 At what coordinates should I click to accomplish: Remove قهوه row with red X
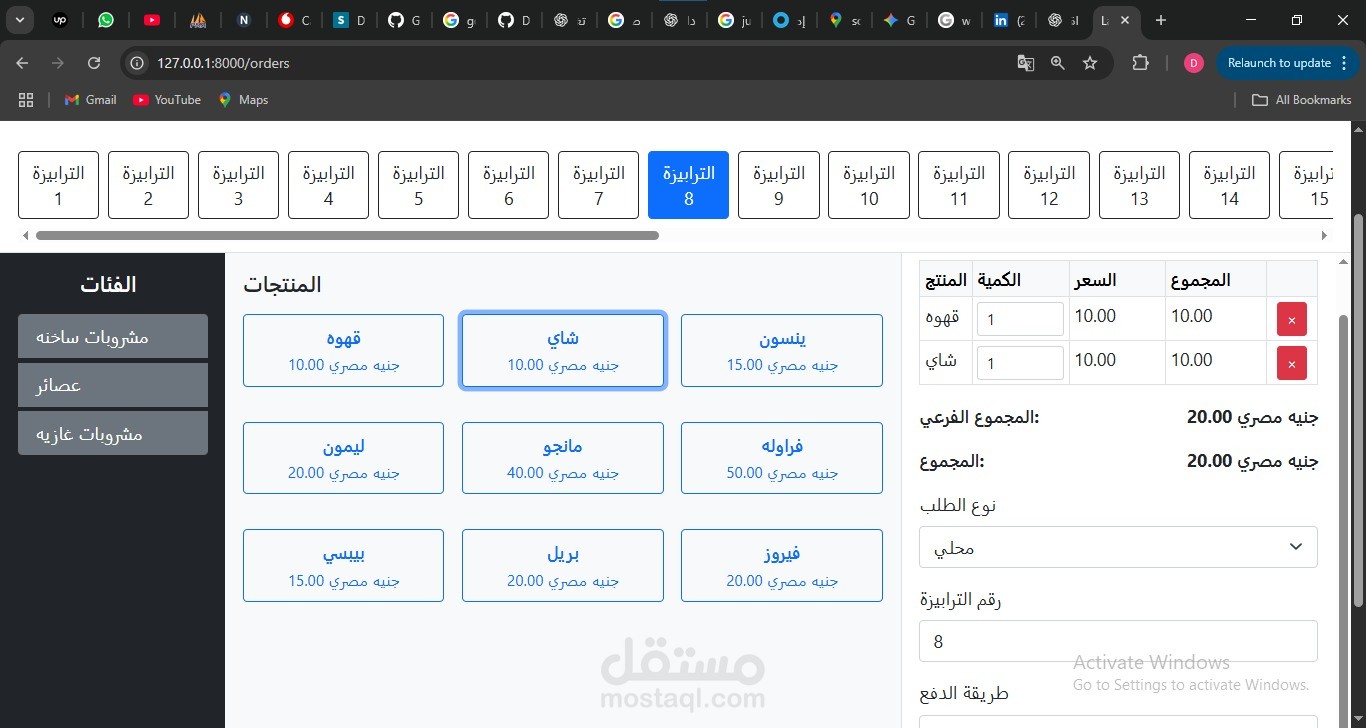(1292, 320)
